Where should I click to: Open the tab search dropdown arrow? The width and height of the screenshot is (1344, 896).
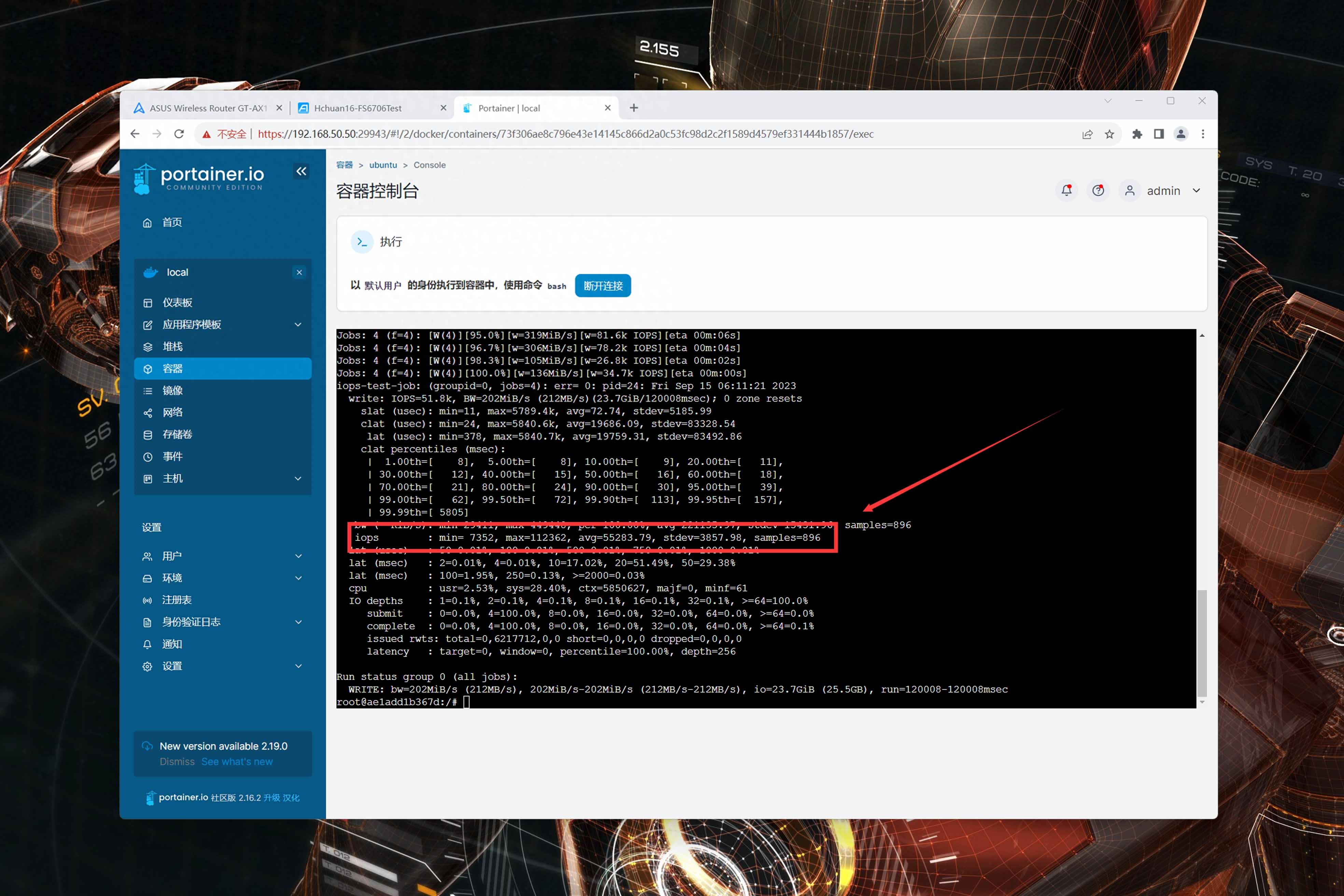1107,101
